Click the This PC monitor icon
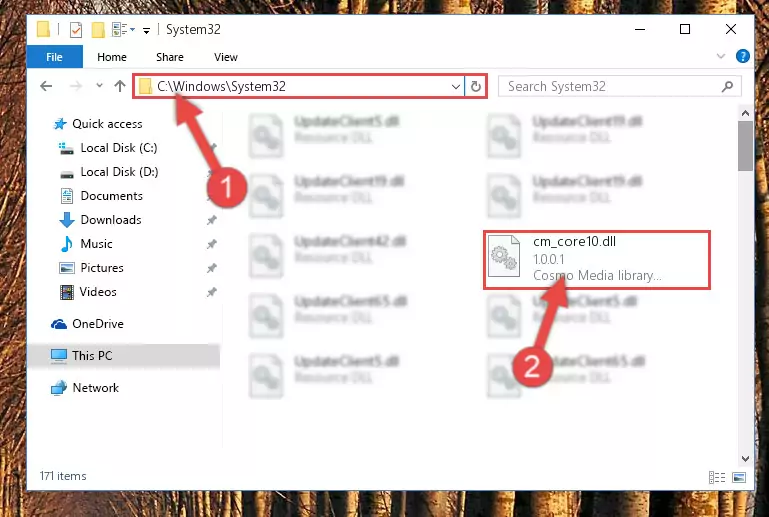The image size is (769, 517). coord(59,356)
